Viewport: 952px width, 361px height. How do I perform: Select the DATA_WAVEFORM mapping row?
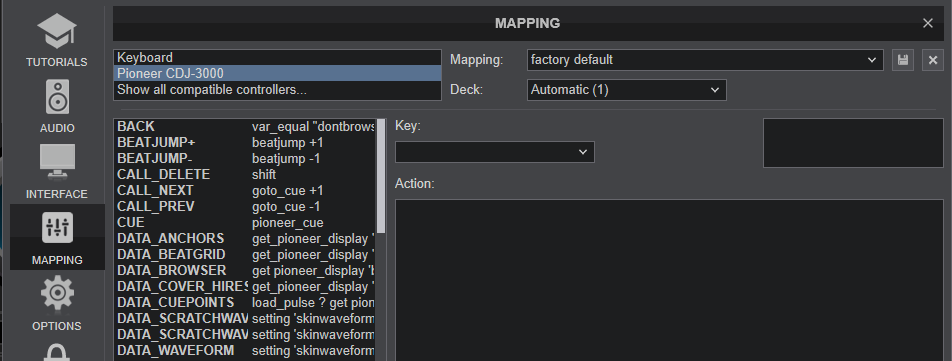[x=245, y=351]
